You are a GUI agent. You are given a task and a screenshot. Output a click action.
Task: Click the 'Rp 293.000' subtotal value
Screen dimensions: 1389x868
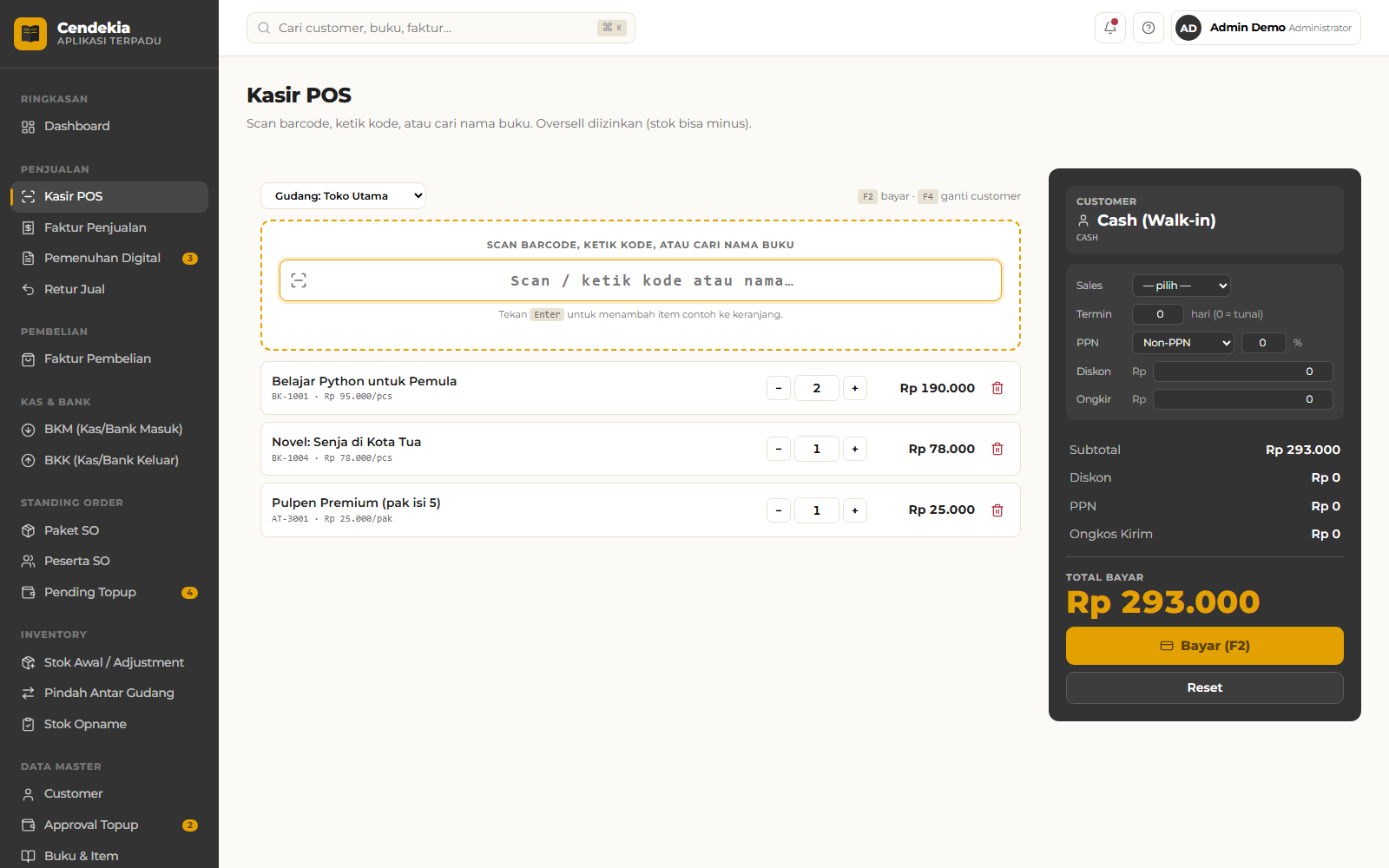(x=1302, y=450)
